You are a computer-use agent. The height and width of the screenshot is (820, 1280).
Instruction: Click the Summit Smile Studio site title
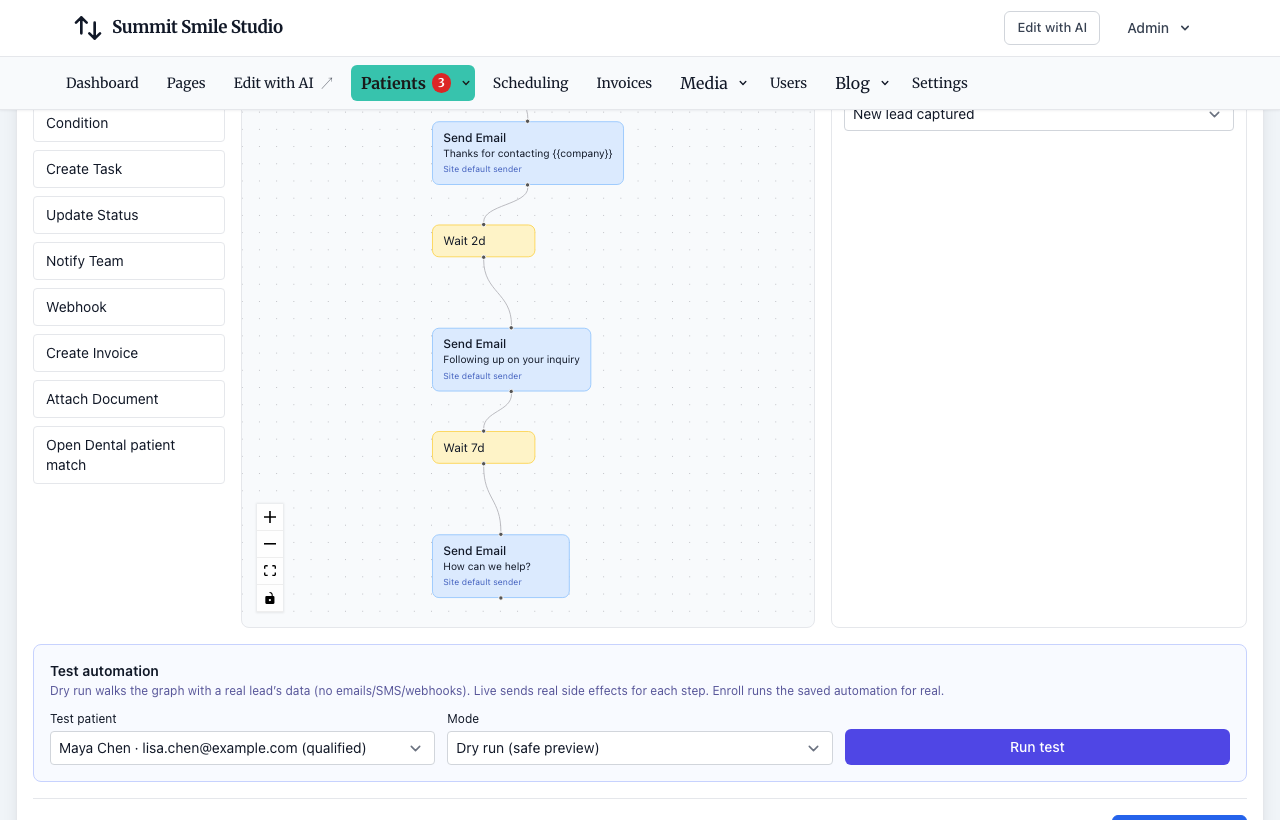(x=197, y=27)
